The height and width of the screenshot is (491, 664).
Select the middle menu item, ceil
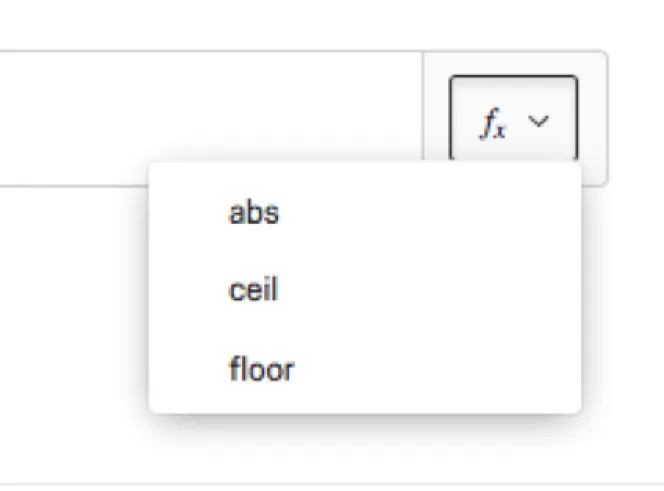(x=253, y=291)
